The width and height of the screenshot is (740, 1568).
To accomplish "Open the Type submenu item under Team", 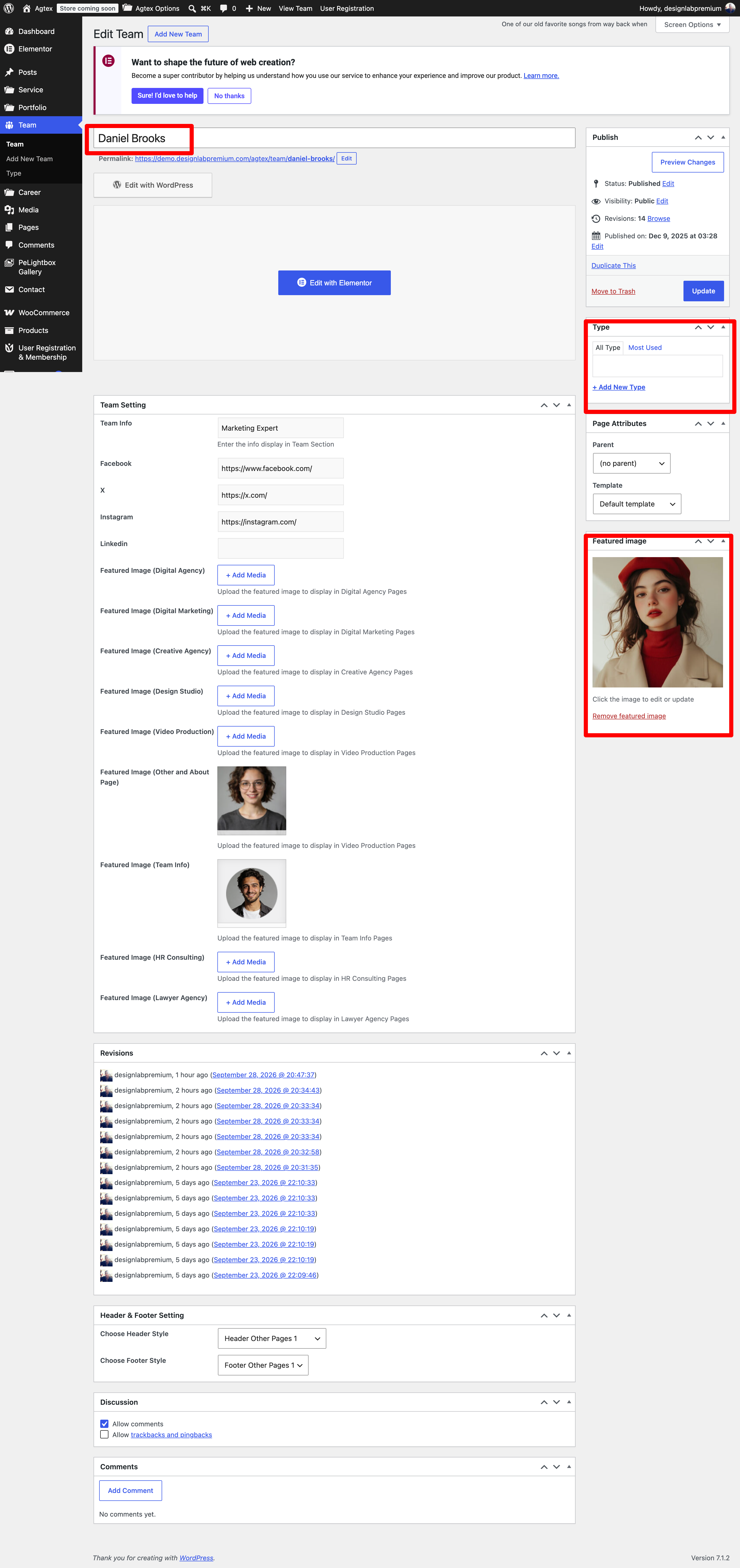I will [x=13, y=174].
